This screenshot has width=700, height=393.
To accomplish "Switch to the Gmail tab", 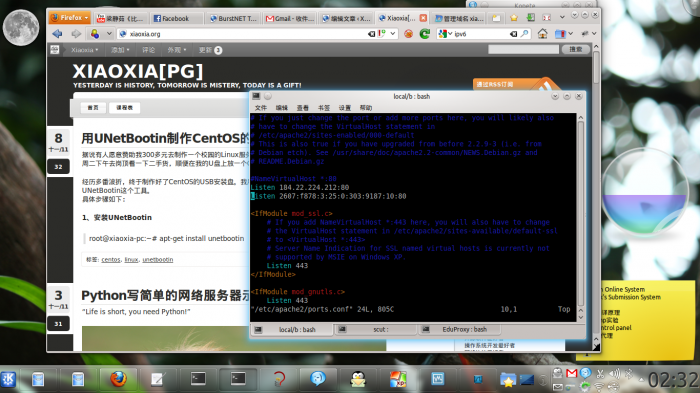I will click(x=289, y=18).
